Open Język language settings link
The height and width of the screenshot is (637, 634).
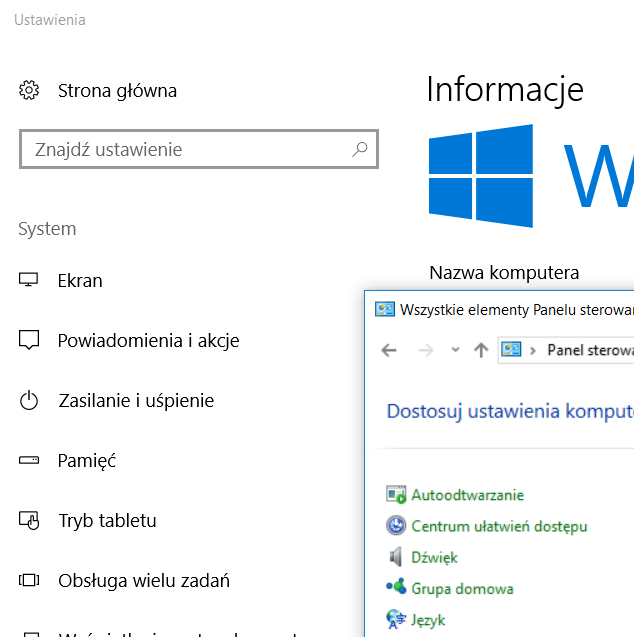(428, 620)
